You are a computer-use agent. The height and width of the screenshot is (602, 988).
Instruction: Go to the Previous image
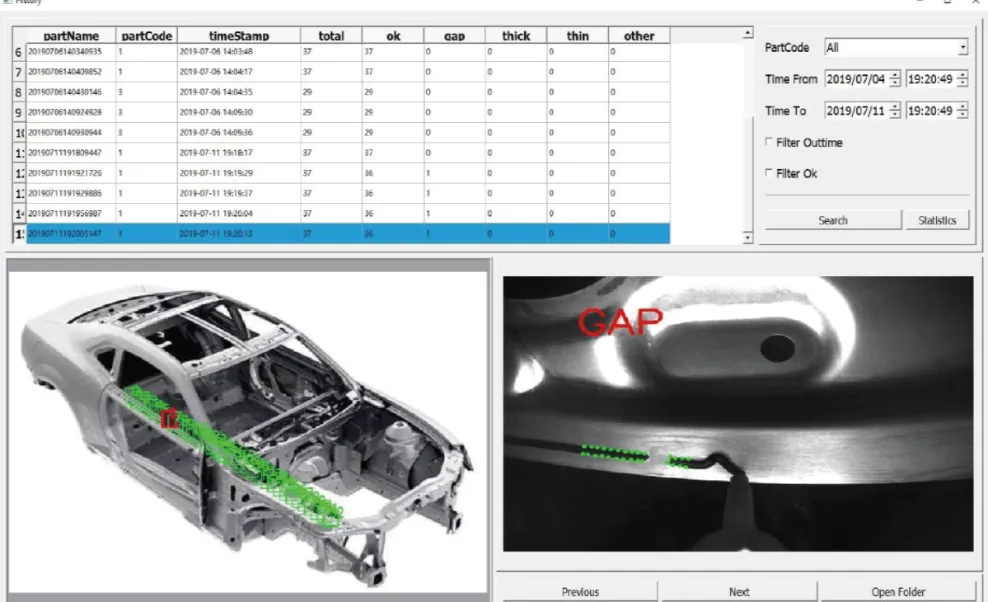tap(580, 591)
